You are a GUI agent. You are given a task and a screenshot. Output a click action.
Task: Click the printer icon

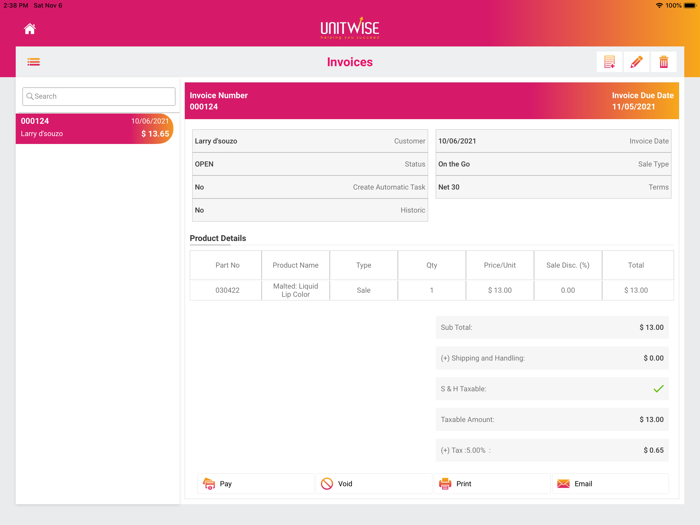tap(445, 484)
